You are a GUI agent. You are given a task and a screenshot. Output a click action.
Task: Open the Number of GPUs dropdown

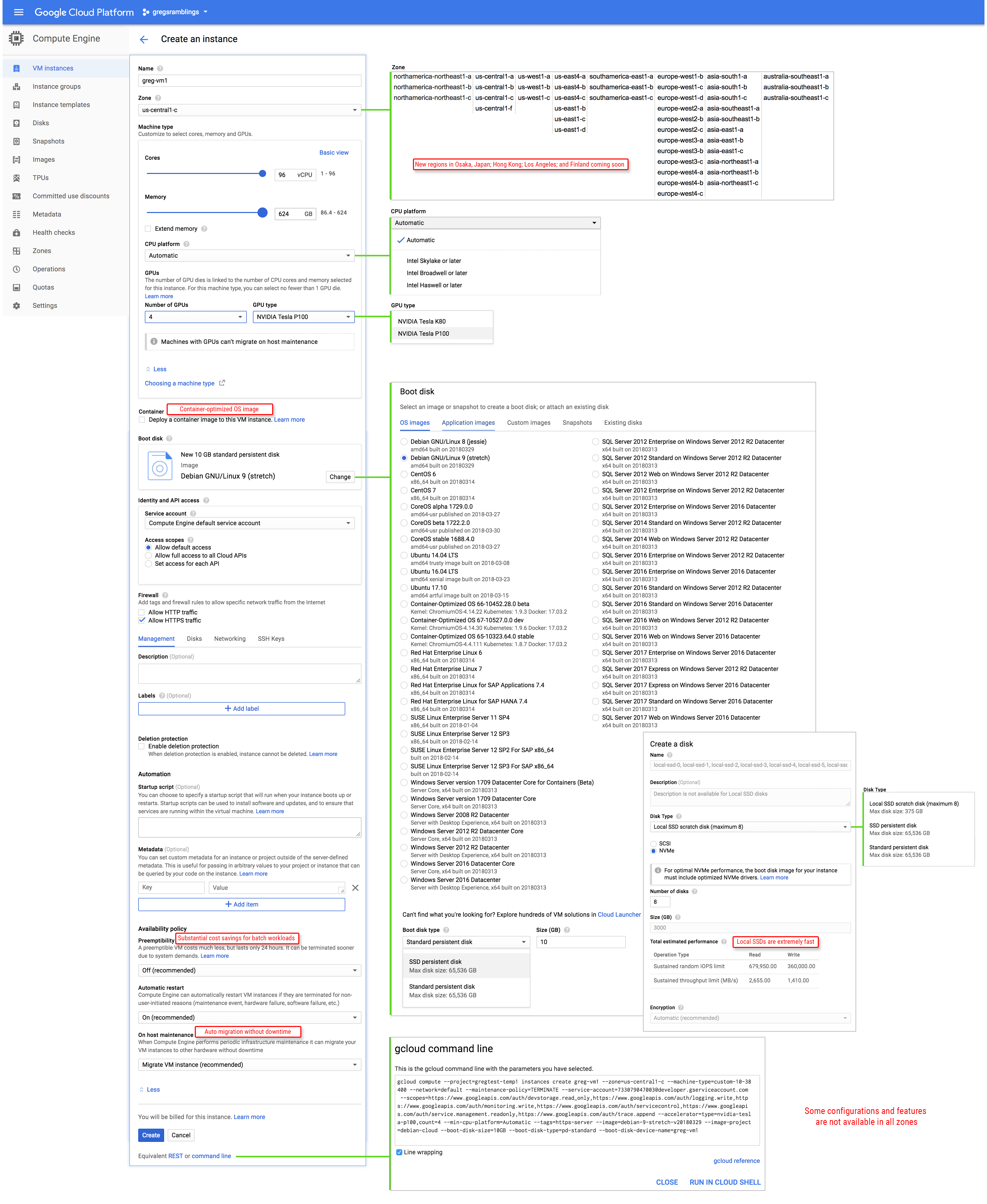coord(196,317)
